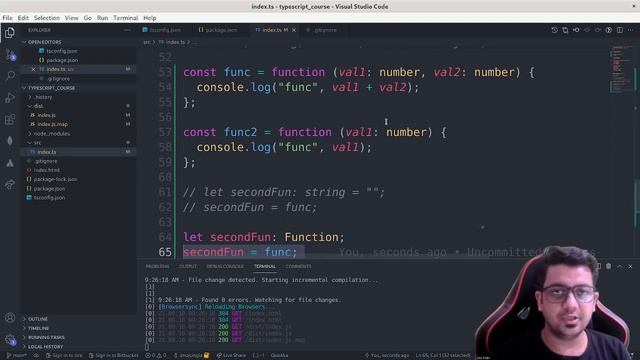Expand the RUNNING TASKS section
Screen dimensions: 640x360
(x=79, y=338)
